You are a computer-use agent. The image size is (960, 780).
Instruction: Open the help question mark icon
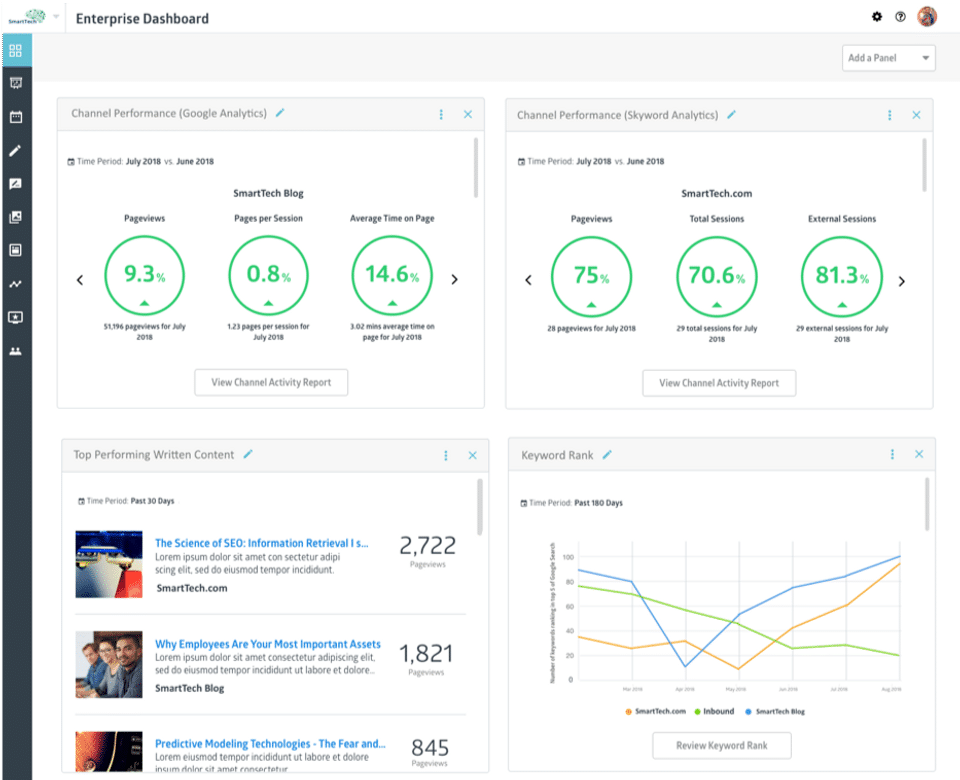[x=900, y=17]
